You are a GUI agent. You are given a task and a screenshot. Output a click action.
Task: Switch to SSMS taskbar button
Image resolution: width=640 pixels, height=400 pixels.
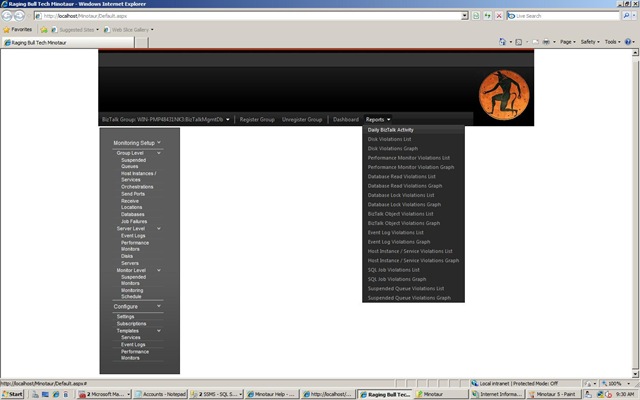[216, 394]
